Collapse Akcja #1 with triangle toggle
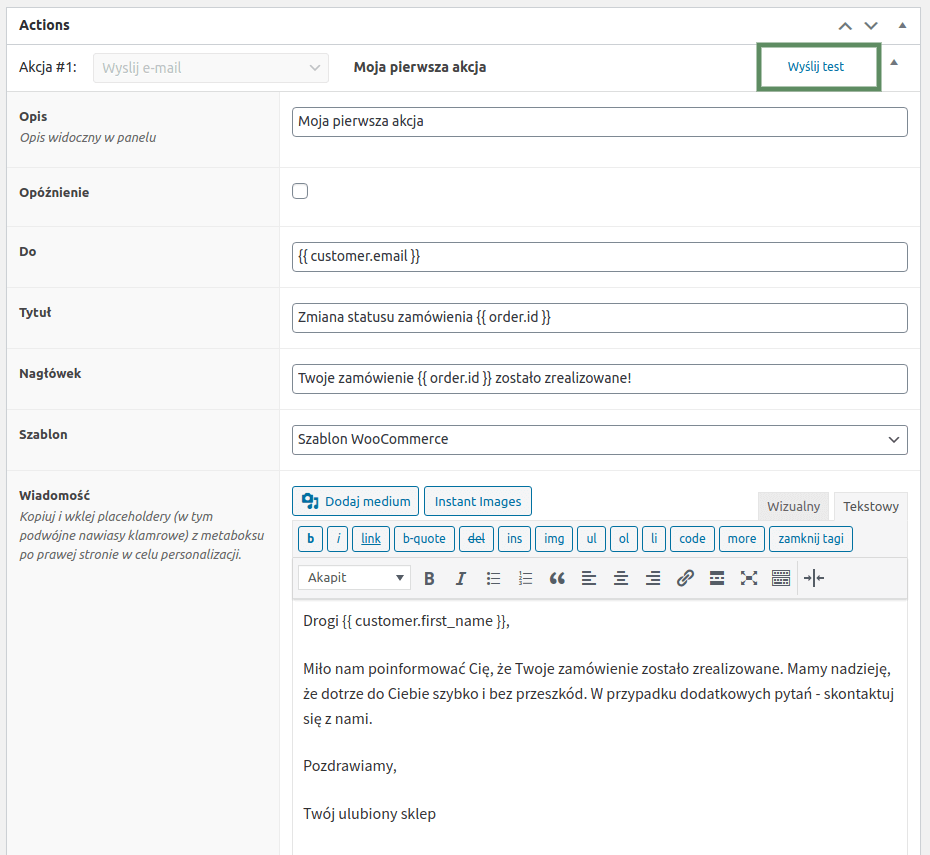This screenshot has height=855, width=930. (894, 62)
